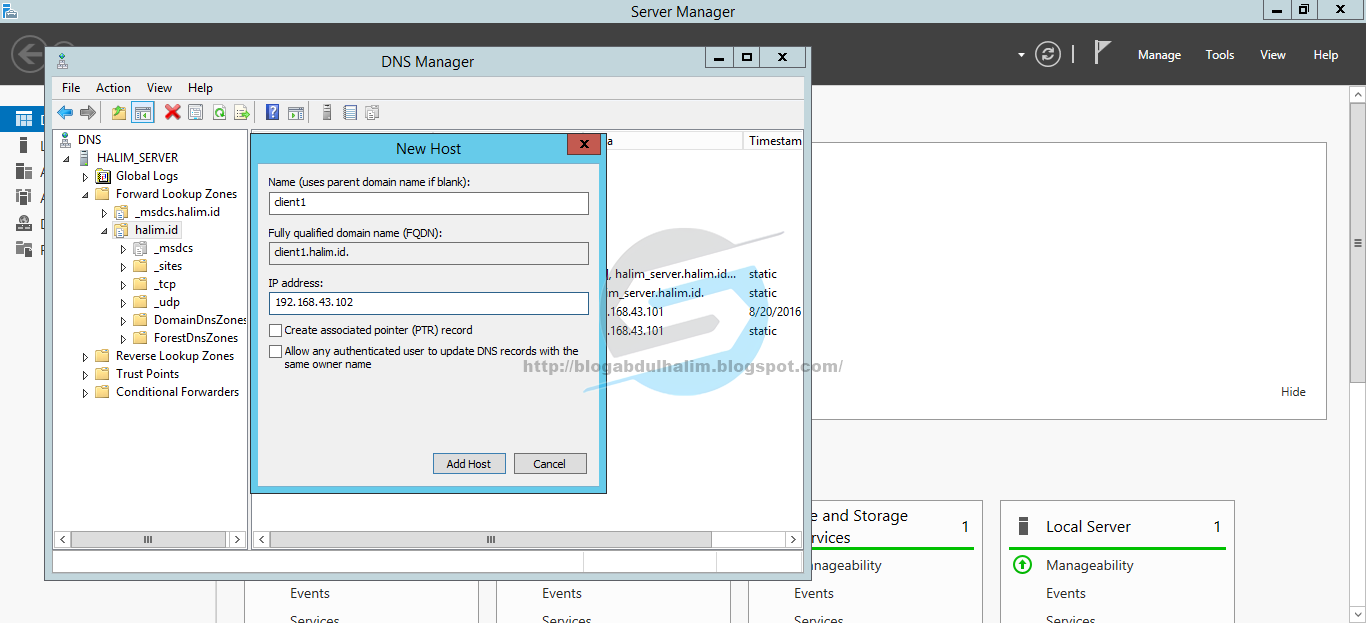Click the Export List toolbar icon
Screen dimensions: 1366x623
[x=241, y=113]
